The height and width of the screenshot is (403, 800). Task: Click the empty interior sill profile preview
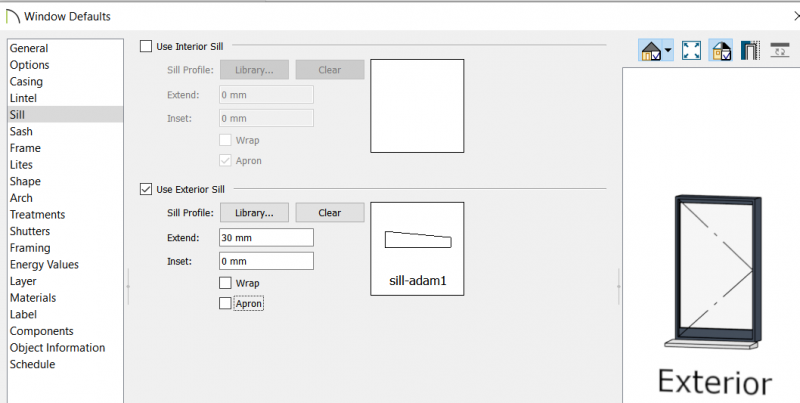coord(417,106)
